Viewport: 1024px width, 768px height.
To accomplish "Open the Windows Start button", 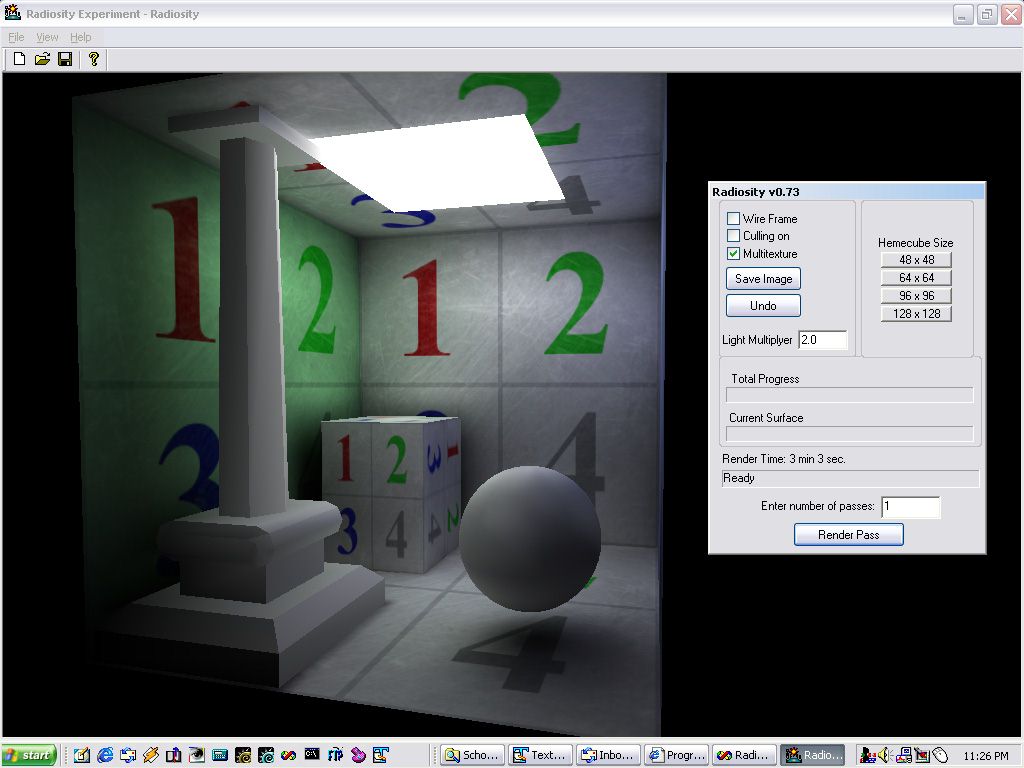I will tap(29, 755).
